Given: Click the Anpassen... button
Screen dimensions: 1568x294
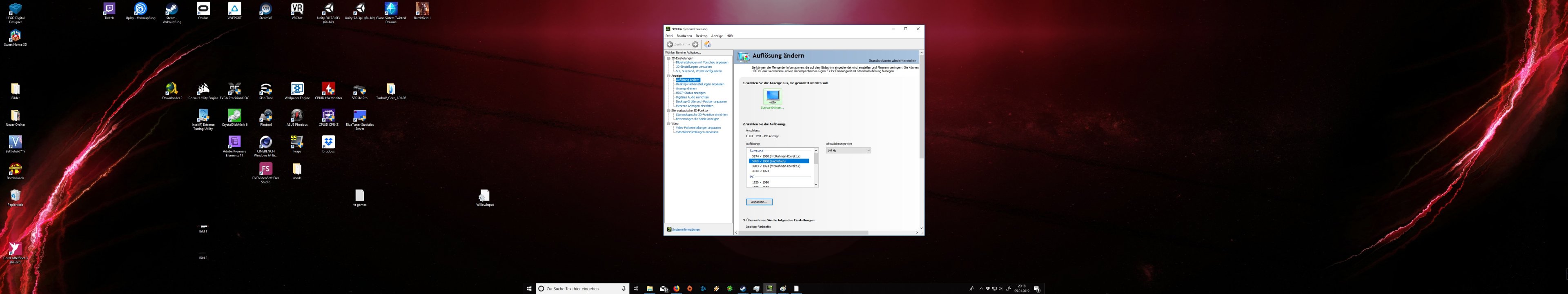Looking at the screenshot, I should pos(759,202).
